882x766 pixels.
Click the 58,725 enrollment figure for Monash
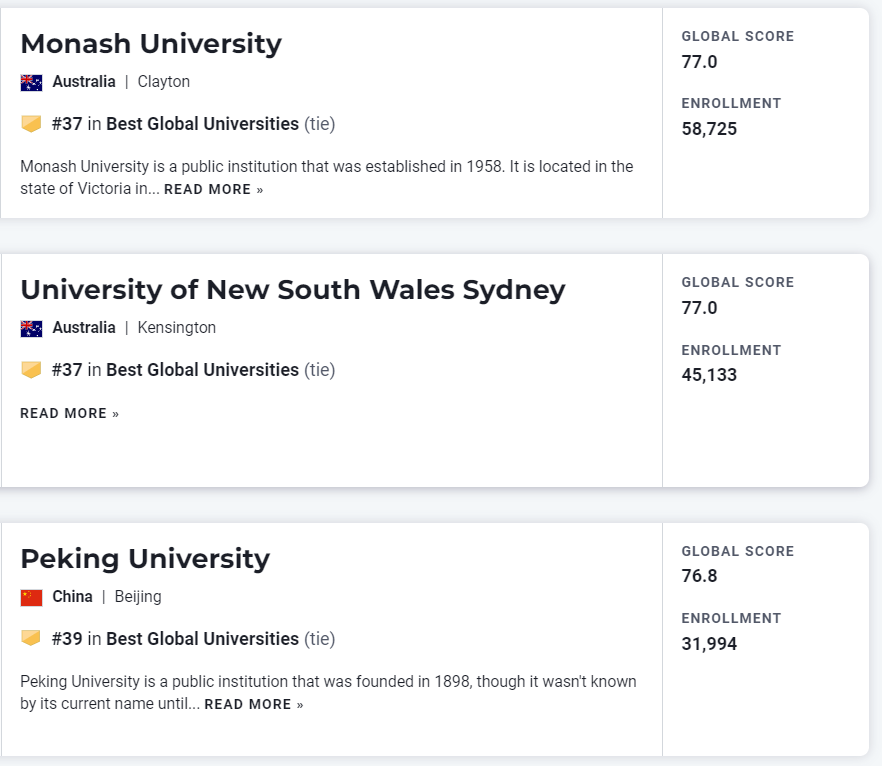coord(709,129)
